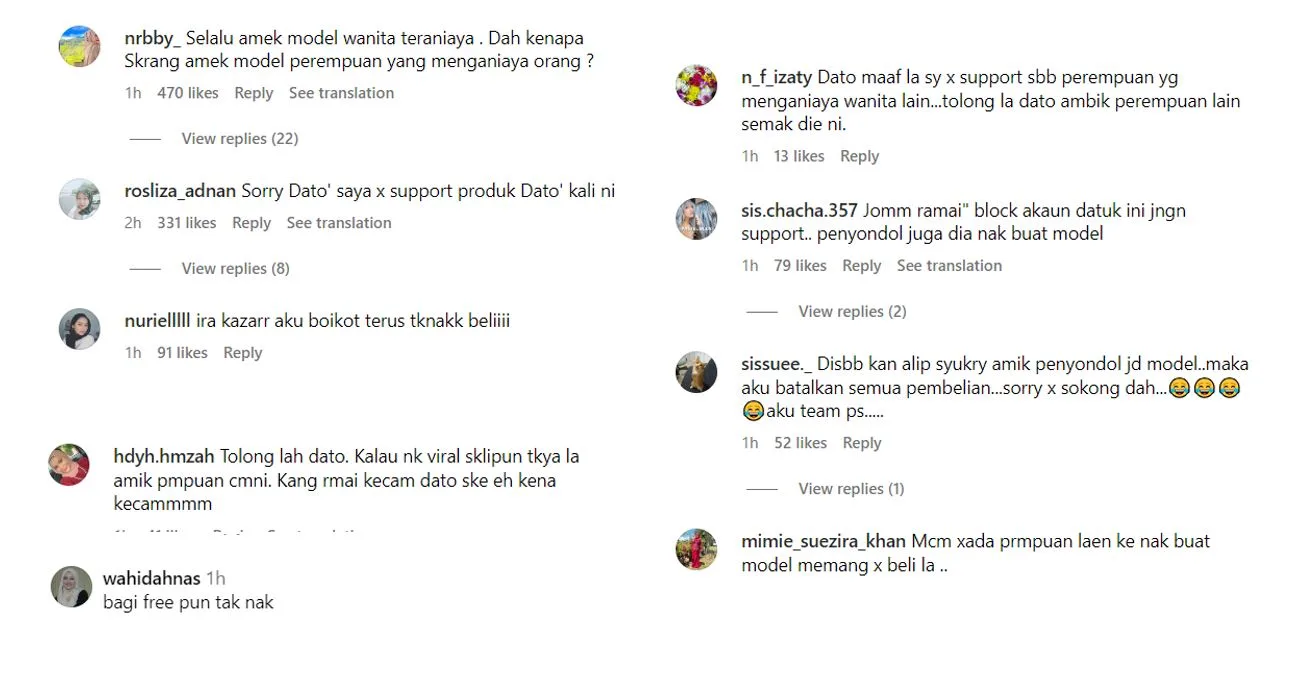
Task: Open n_f_izaty flower avatar
Action: coord(696,85)
